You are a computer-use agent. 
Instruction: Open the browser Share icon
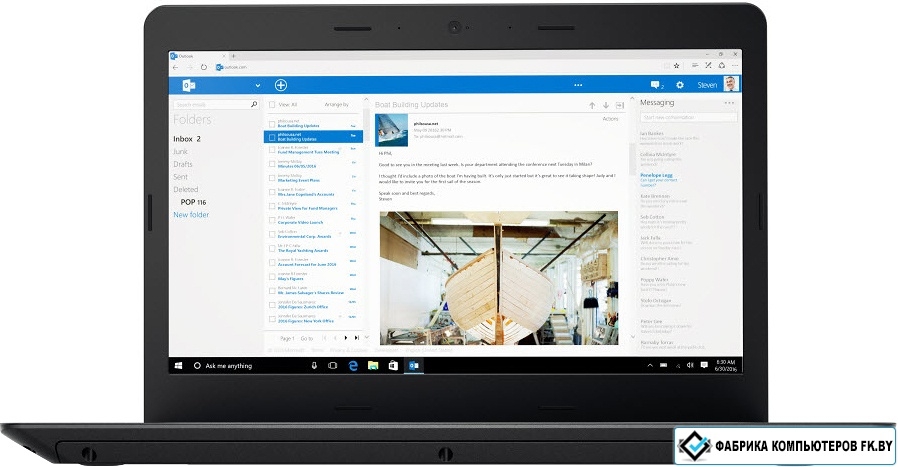tap(722, 66)
